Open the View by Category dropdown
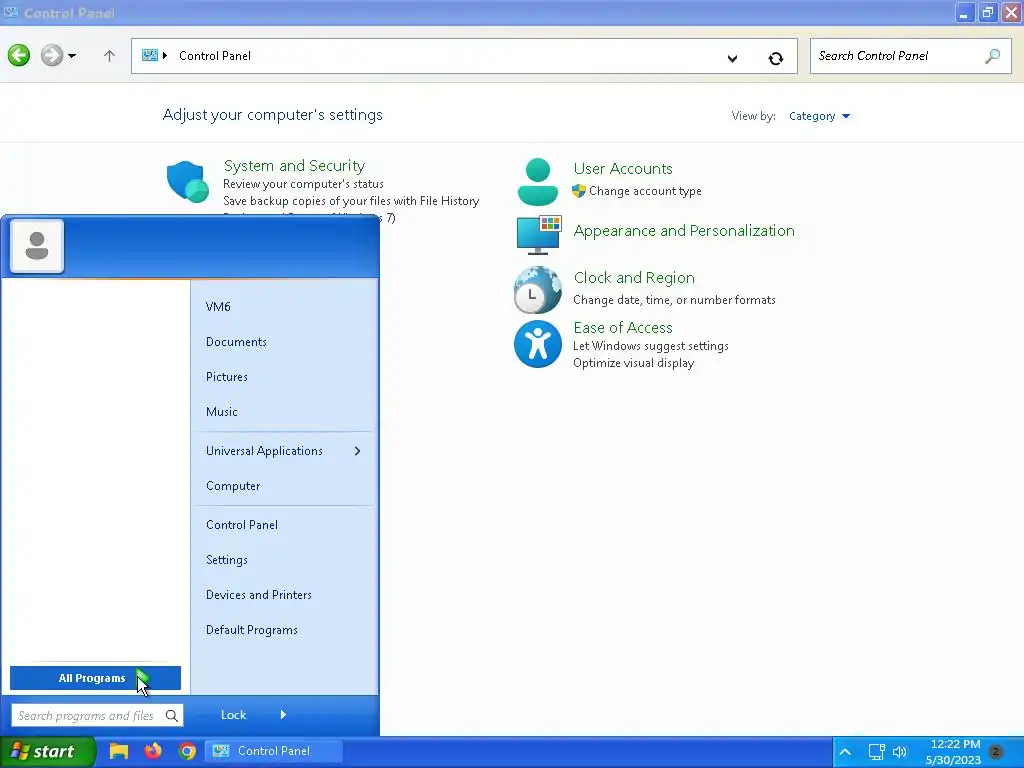This screenshot has width=1024, height=768. pyautogui.click(x=819, y=116)
